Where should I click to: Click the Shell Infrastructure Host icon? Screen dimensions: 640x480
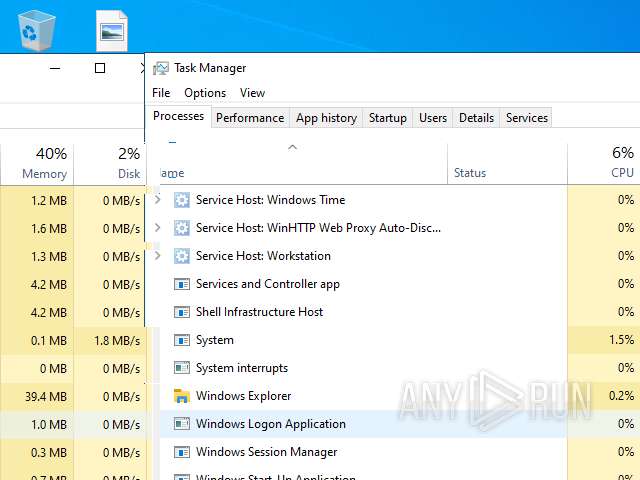pyautogui.click(x=182, y=312)
